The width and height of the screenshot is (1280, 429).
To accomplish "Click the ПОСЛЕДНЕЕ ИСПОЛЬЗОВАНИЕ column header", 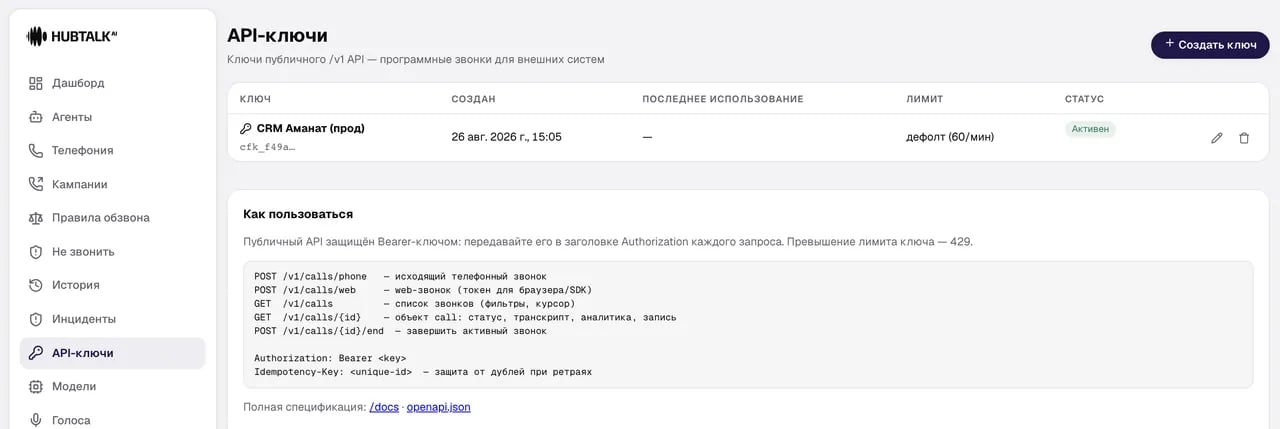I will (x=723, y=99).
